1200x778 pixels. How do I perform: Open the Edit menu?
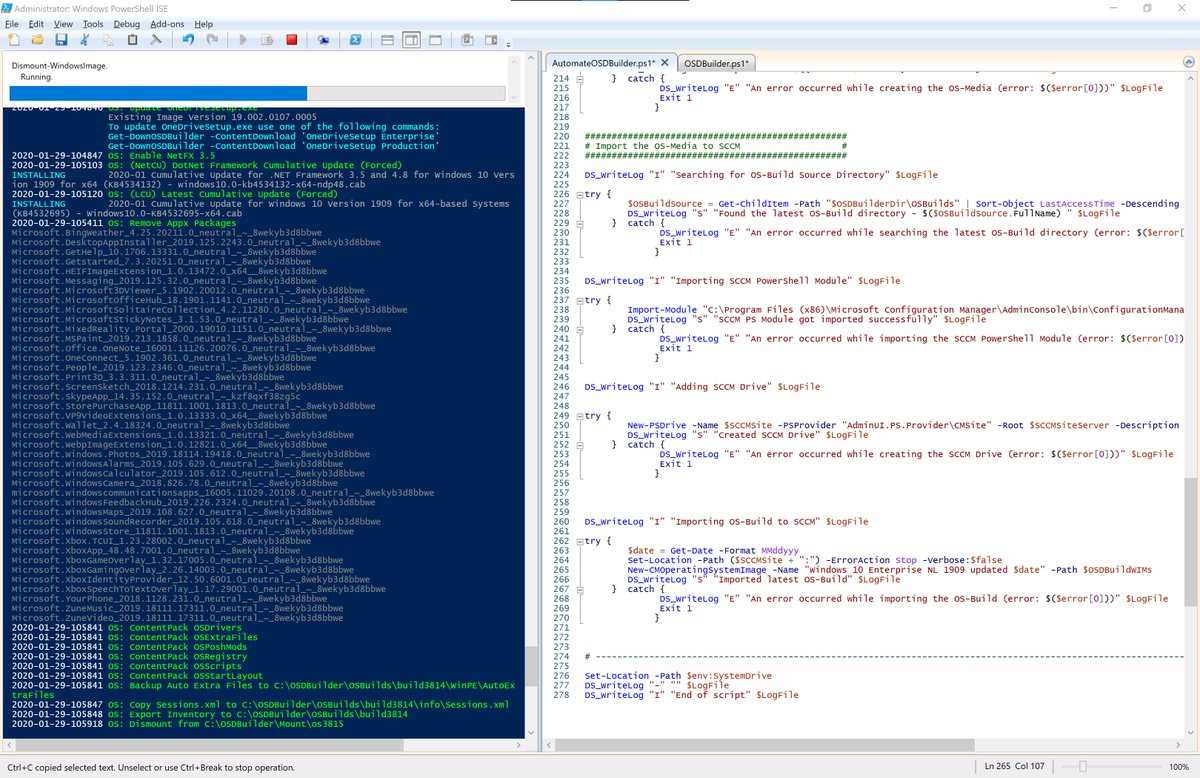(35, 23)
